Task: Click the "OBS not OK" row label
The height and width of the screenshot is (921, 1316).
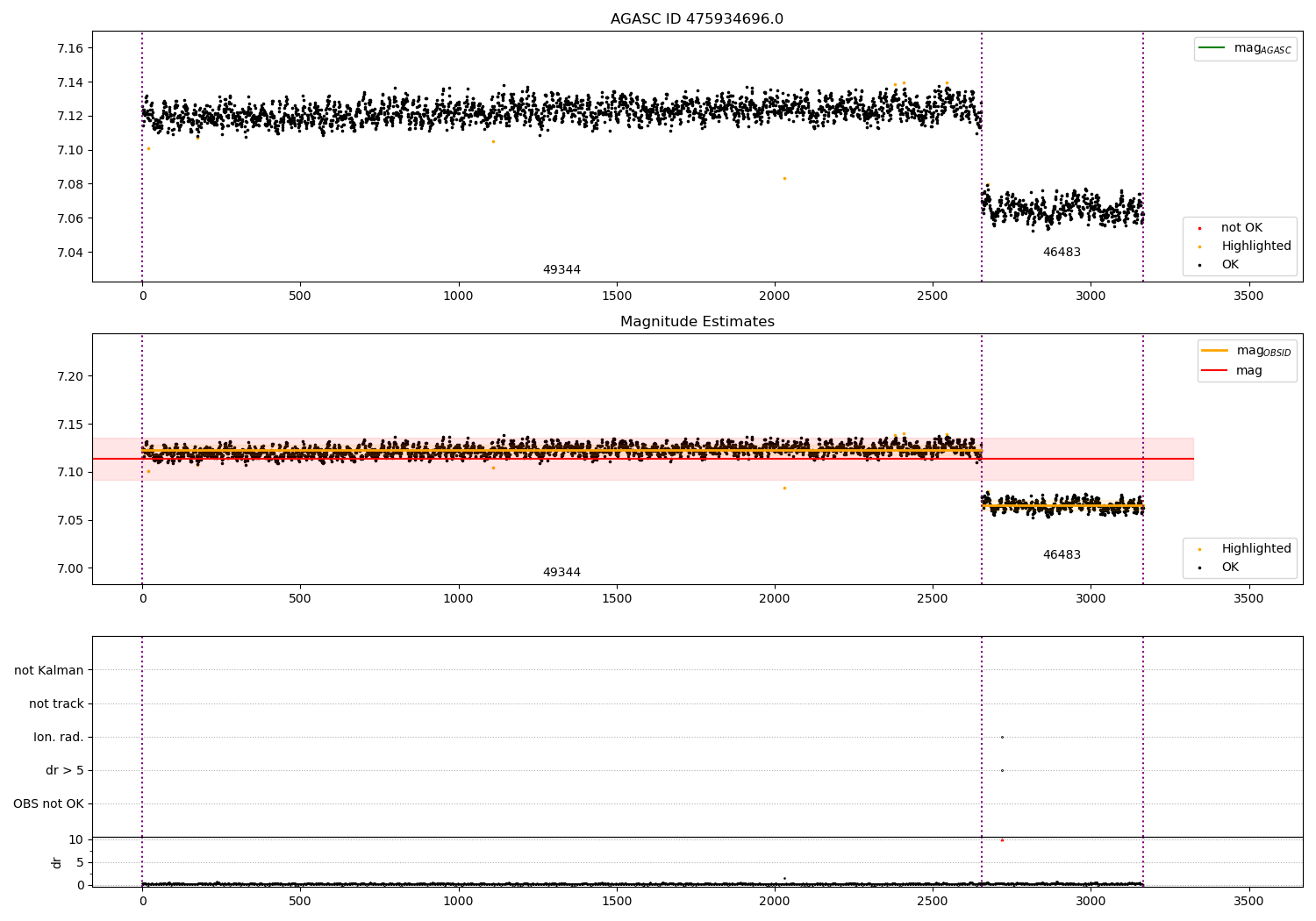Action: [48, 803]
